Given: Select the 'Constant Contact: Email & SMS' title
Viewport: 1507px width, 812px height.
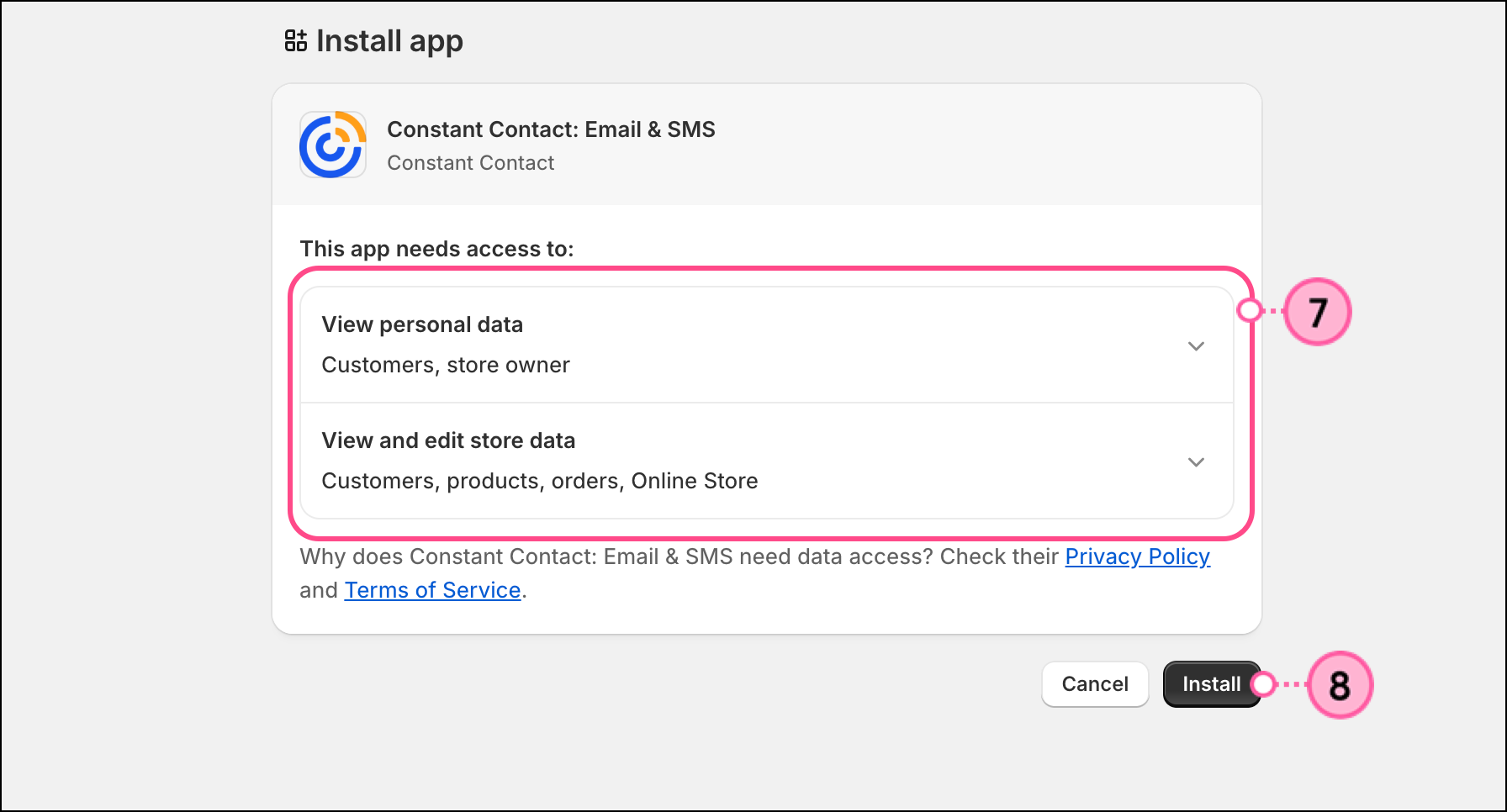Looking at the screenshot, I should (551, 129).
